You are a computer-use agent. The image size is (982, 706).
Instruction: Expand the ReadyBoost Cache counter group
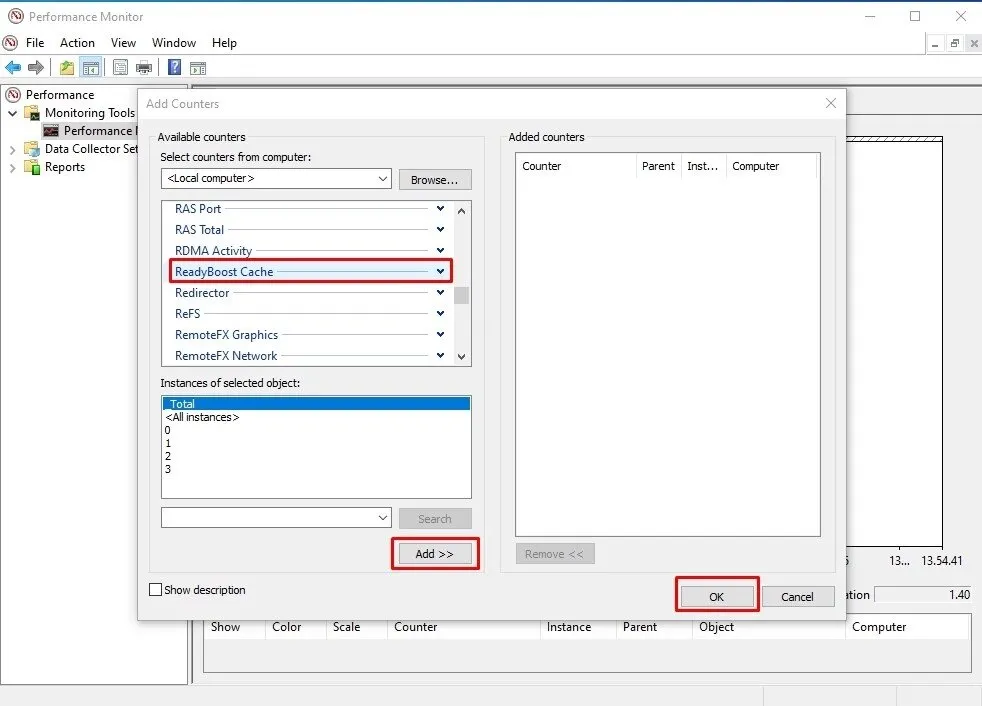[x=440, y=272]
